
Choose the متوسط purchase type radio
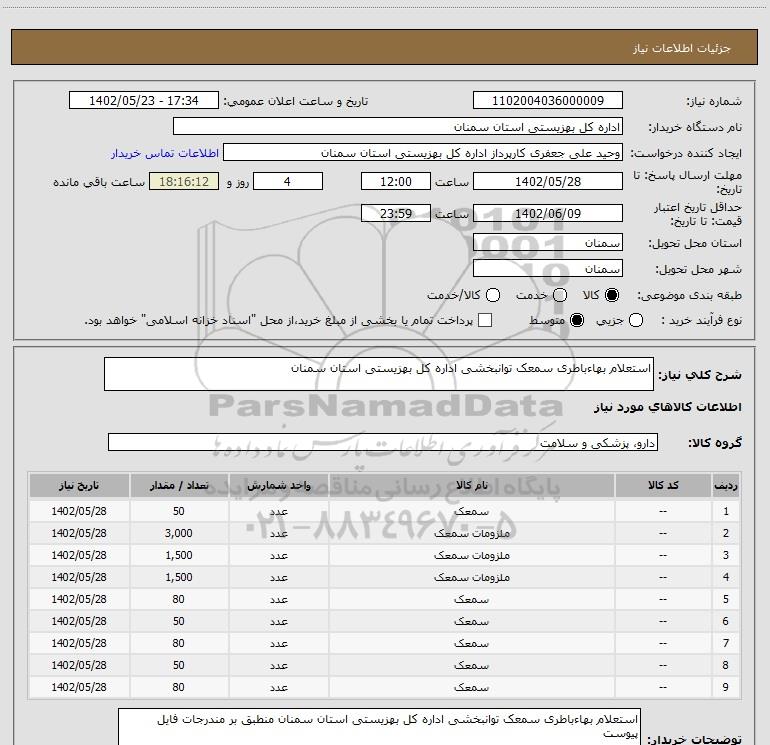tap(577, 320)
